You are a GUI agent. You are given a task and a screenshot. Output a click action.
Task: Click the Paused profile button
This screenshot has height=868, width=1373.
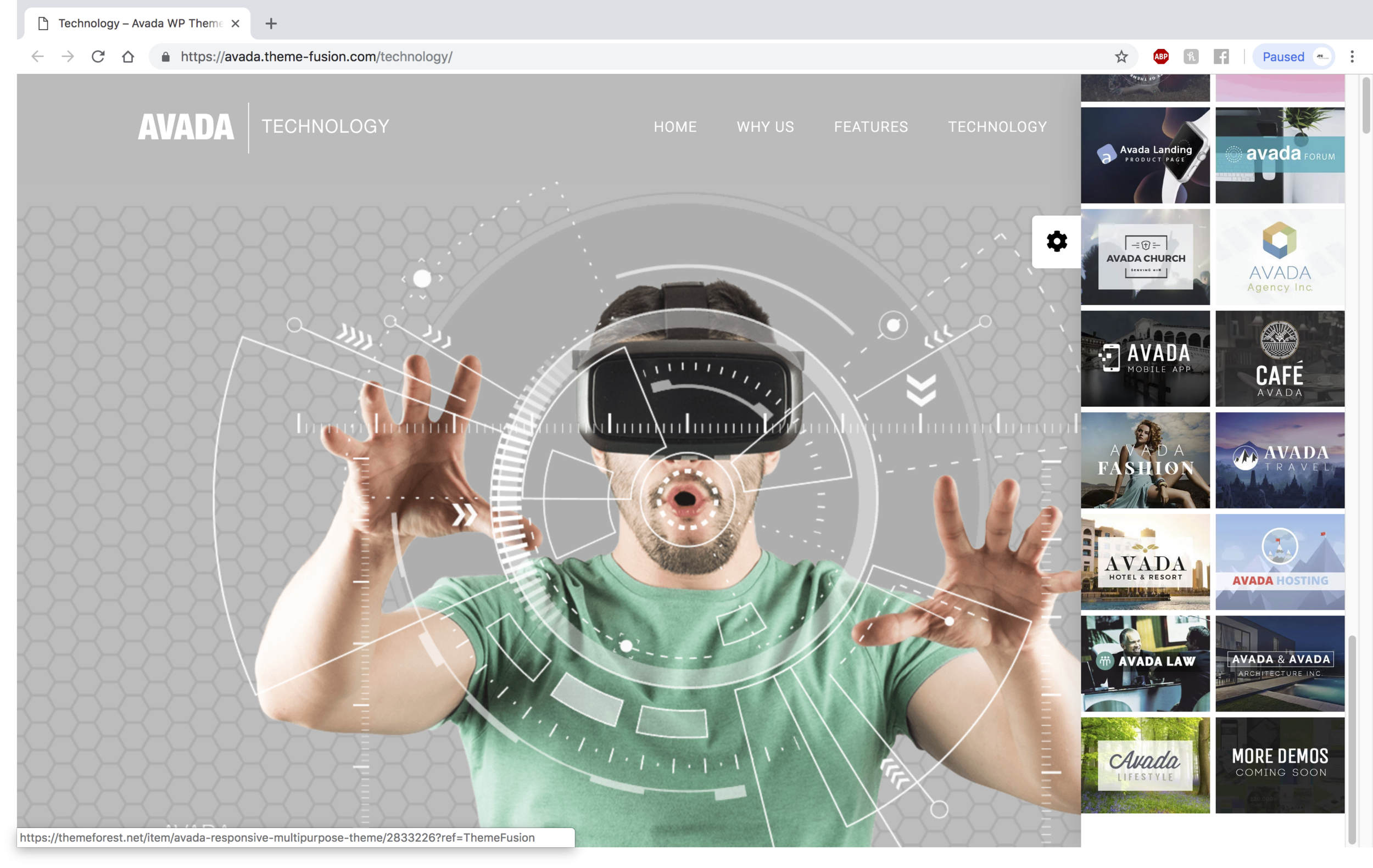[x=1293, y=57]
